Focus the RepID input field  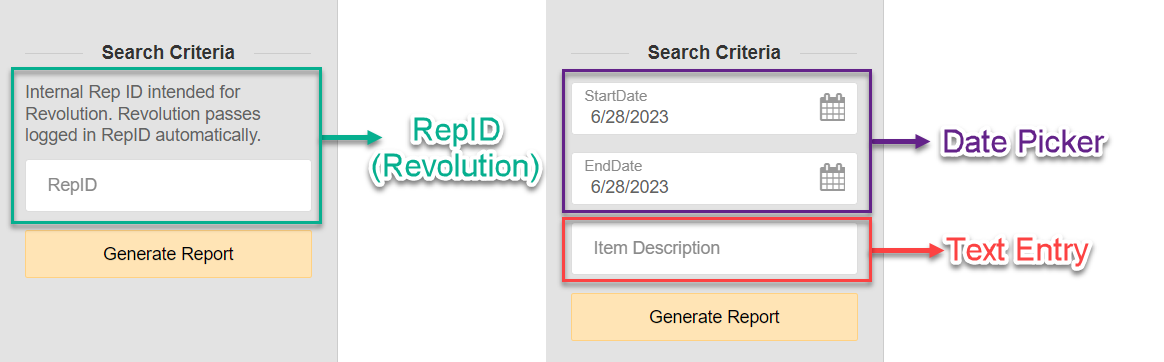[169, 185]
